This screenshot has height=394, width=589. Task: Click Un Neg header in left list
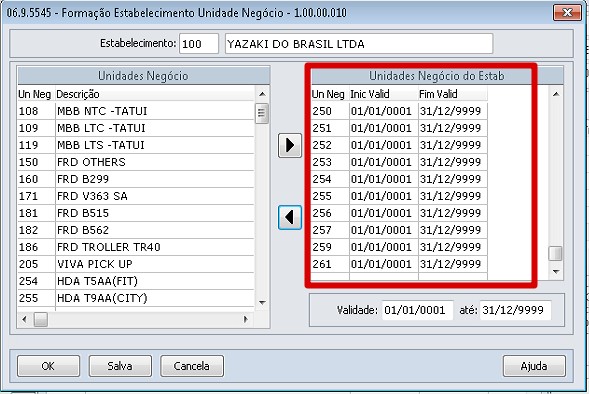point(36,94)
